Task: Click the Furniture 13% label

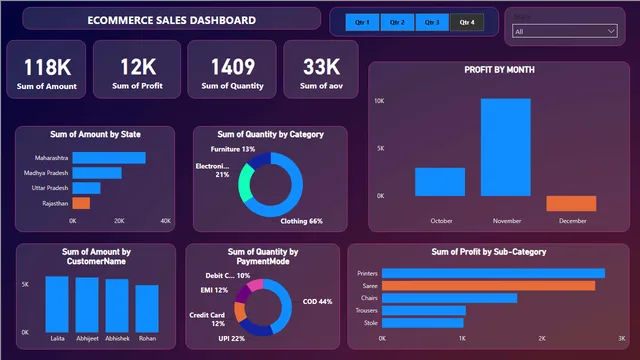Action: coord(233,149)
